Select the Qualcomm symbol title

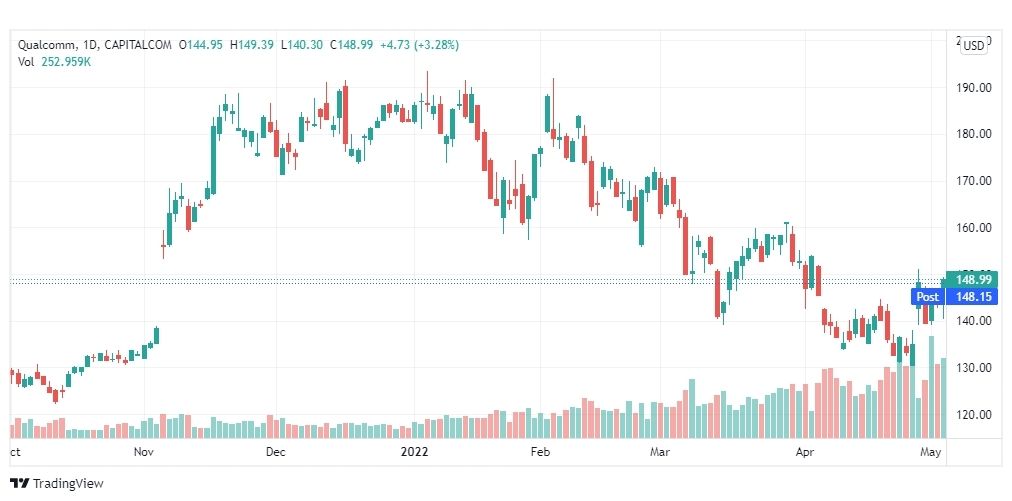tap(47, 45)
